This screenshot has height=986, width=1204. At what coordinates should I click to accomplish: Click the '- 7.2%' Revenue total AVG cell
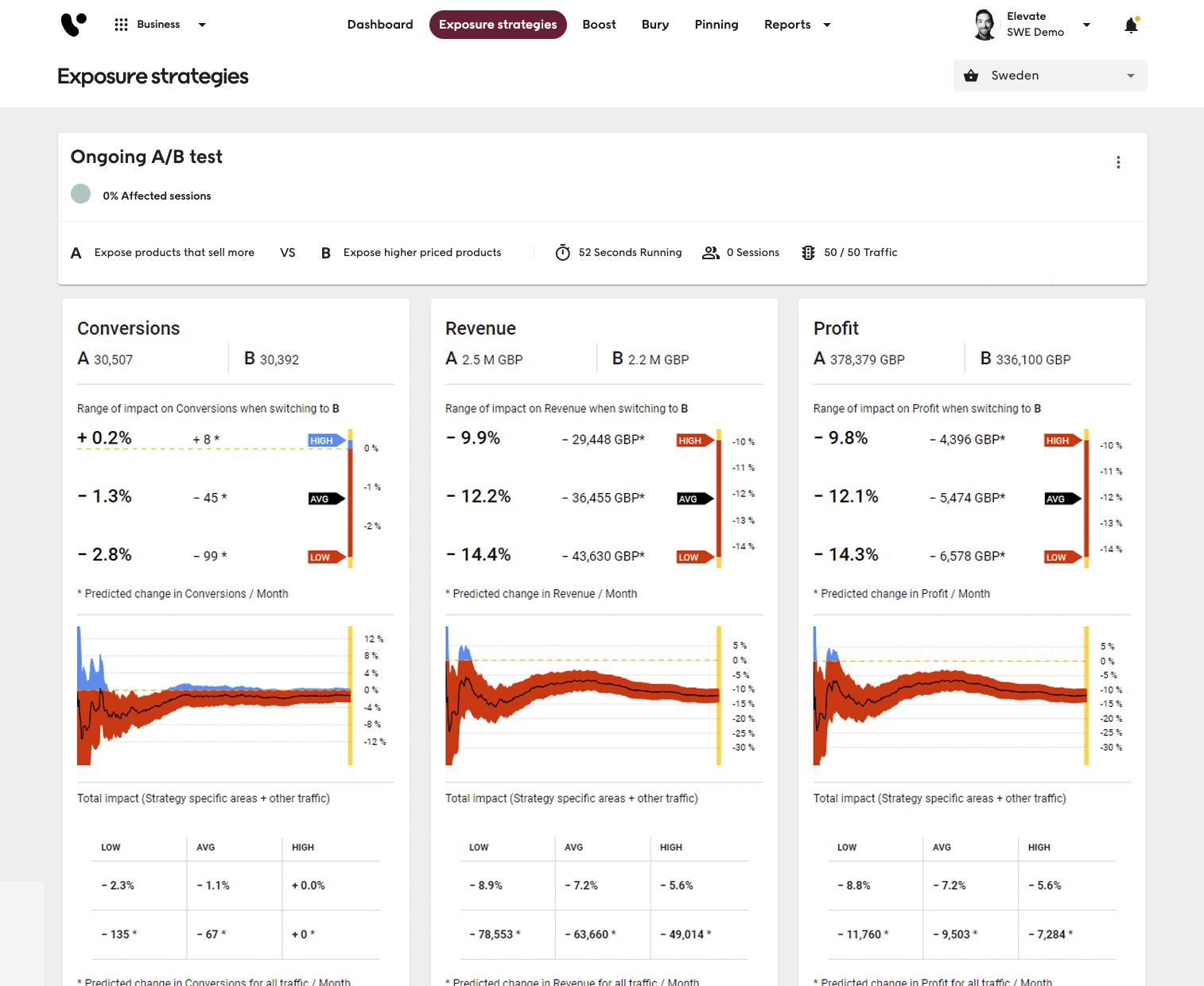[x=581, y=885]
